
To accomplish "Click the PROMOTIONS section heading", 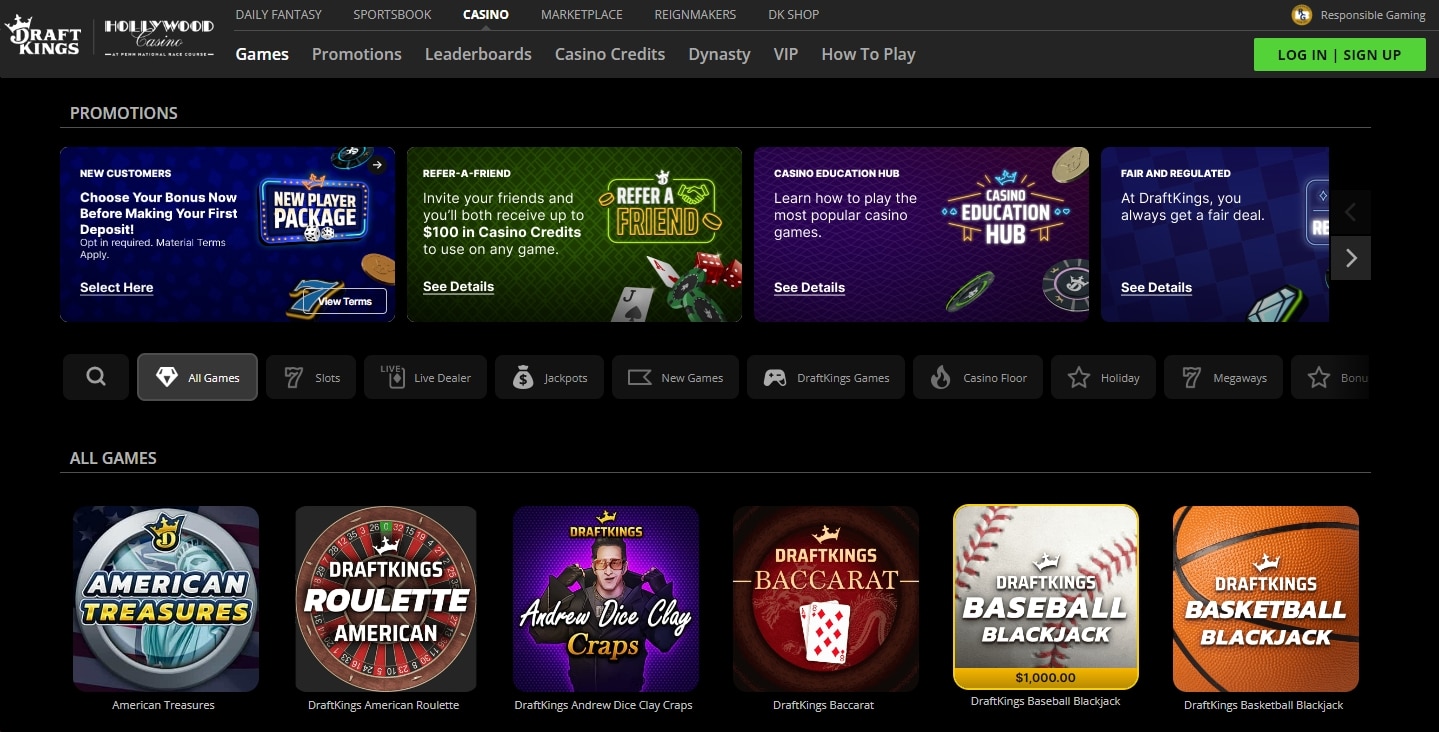I will tap(124, 113).
